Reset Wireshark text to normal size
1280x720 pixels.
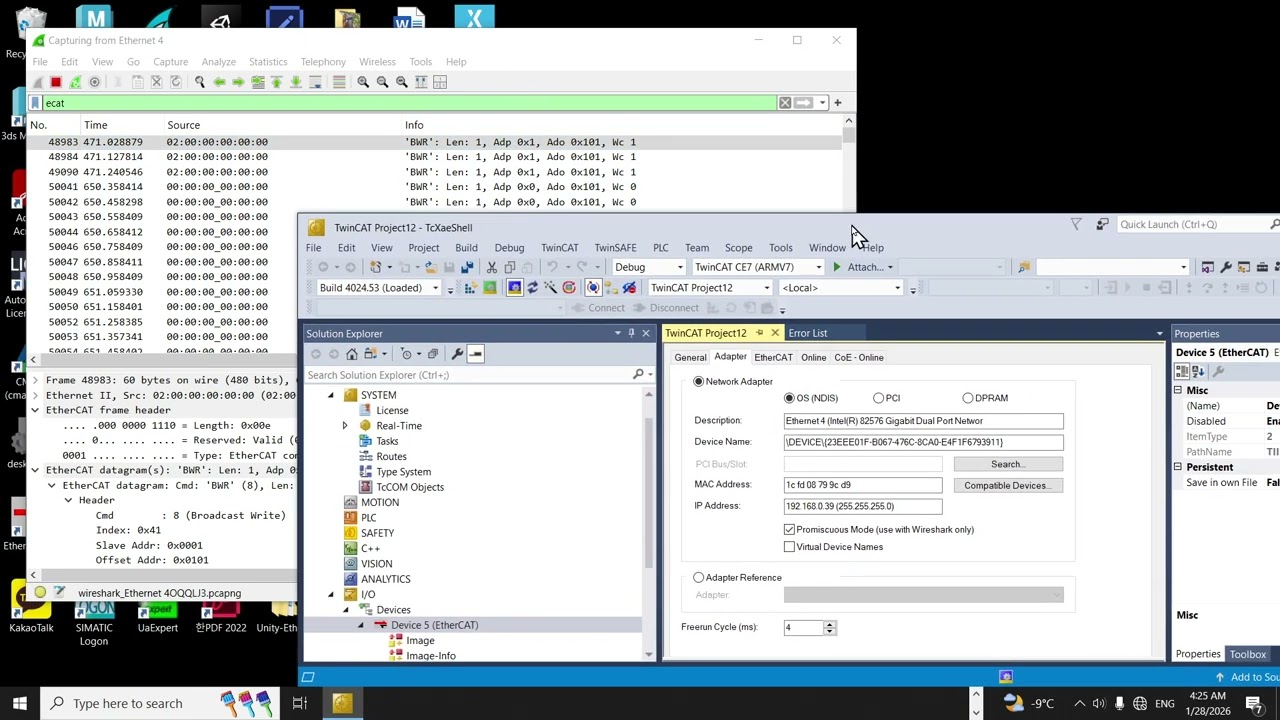[401, 82]
